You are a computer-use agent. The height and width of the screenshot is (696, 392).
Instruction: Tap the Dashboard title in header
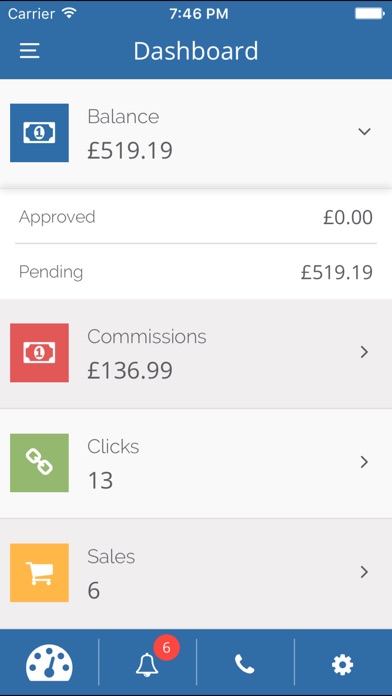(x=196, y=51)
